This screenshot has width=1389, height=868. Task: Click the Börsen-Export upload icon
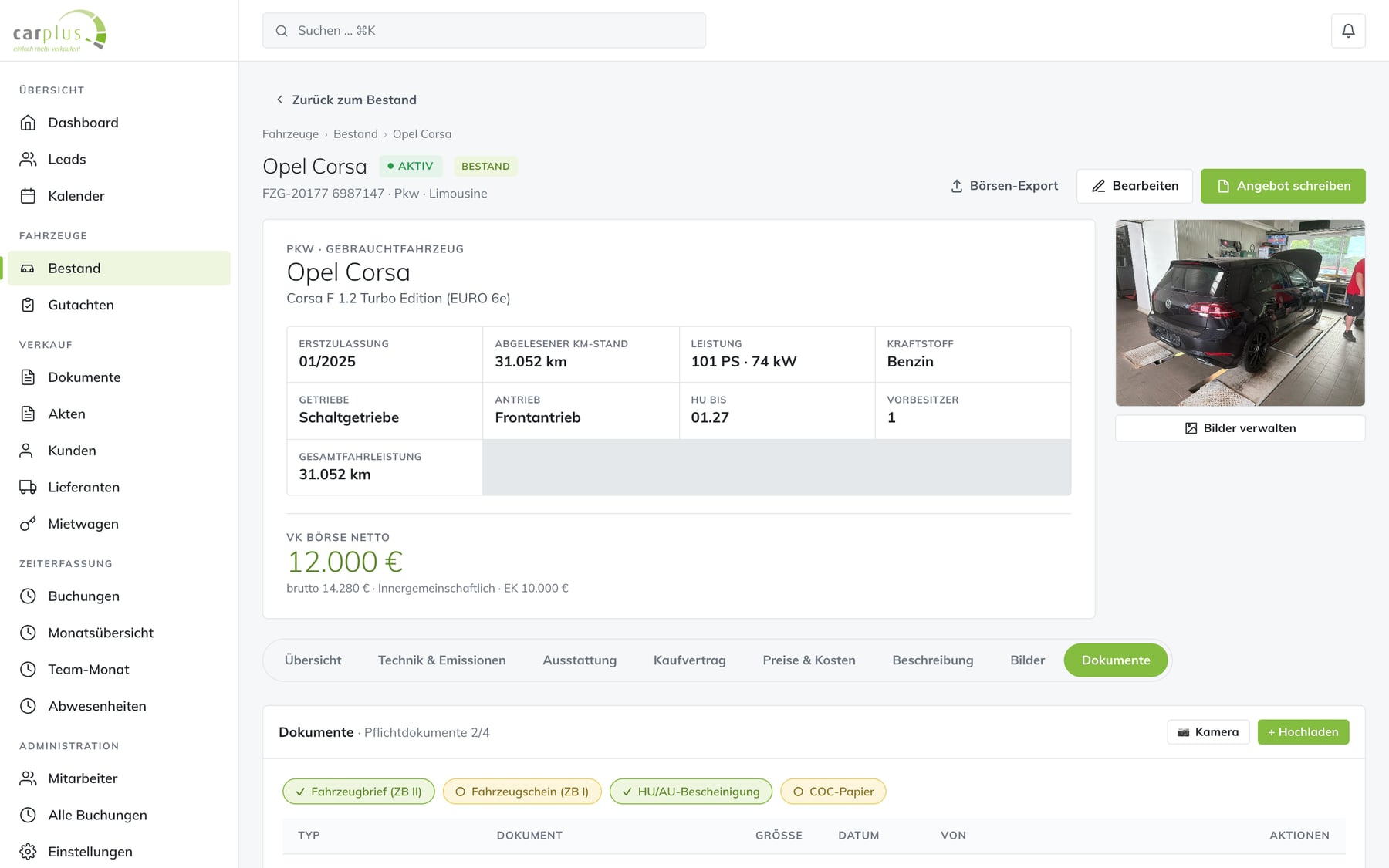tap(957, 186)
